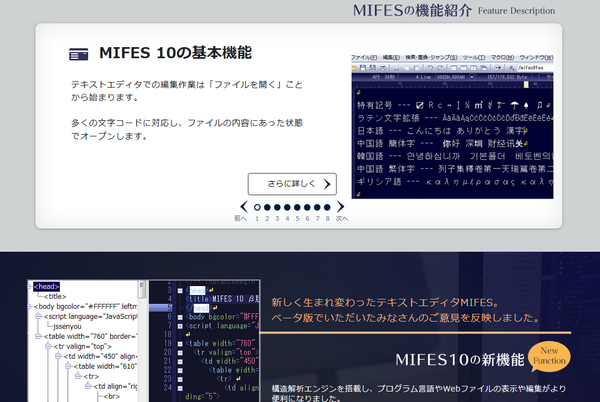
Task: Collapse the <script language tree node toggle
Action: click(x=38, y=316)
